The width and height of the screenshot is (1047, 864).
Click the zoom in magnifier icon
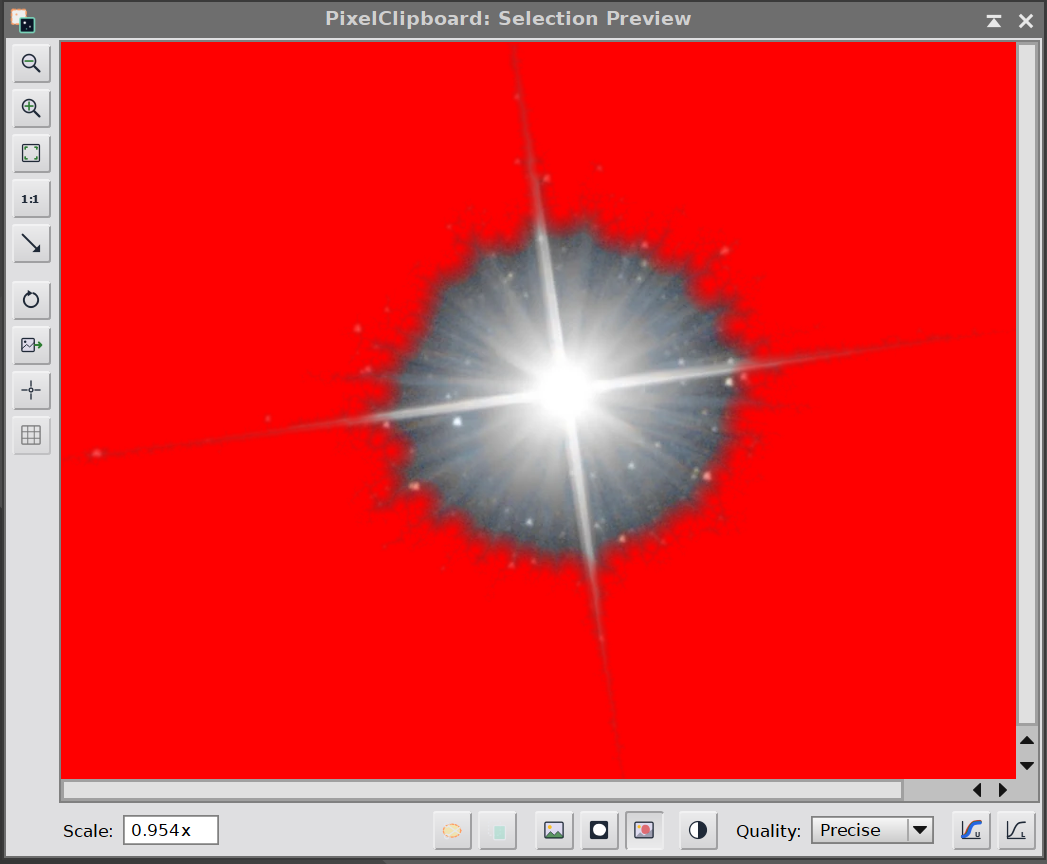coord(31,108)
